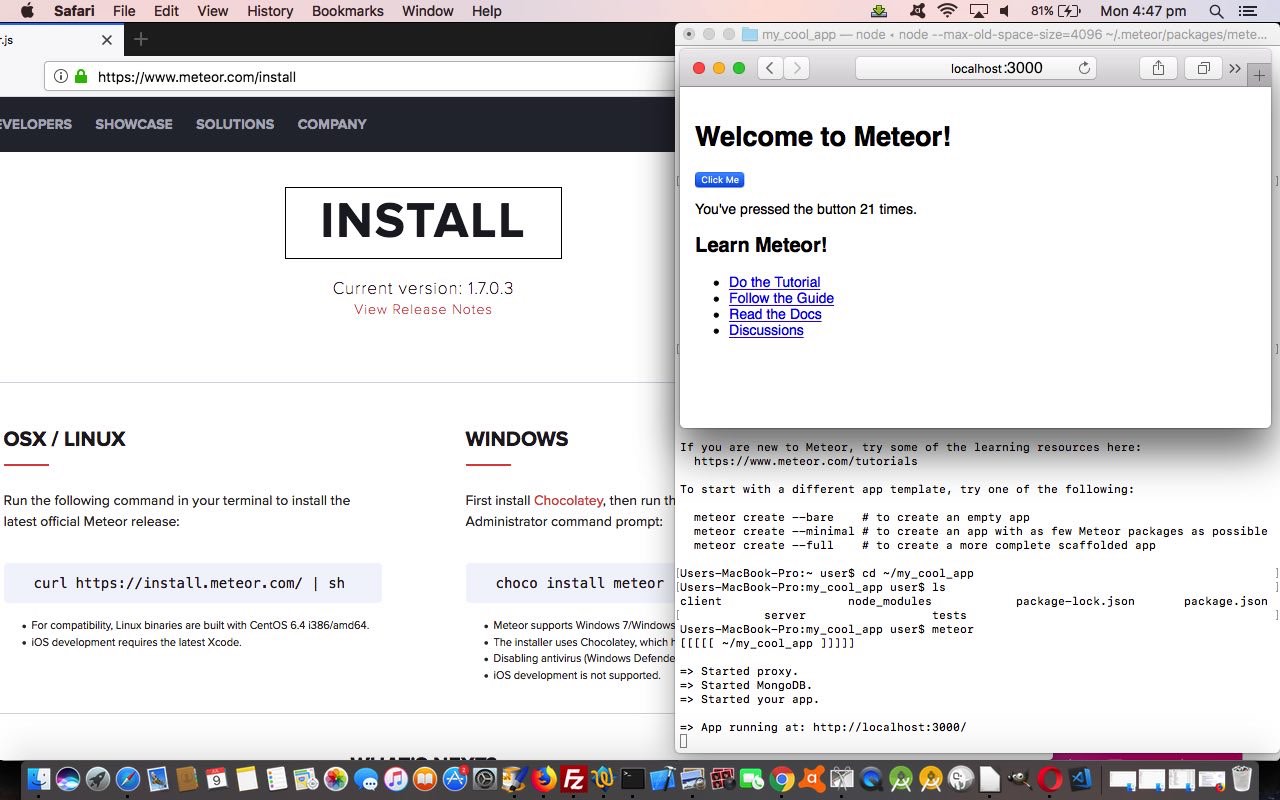Open Notification Center from menu bar
This screenshot has width=1280, height=800.
point(1247,11)
